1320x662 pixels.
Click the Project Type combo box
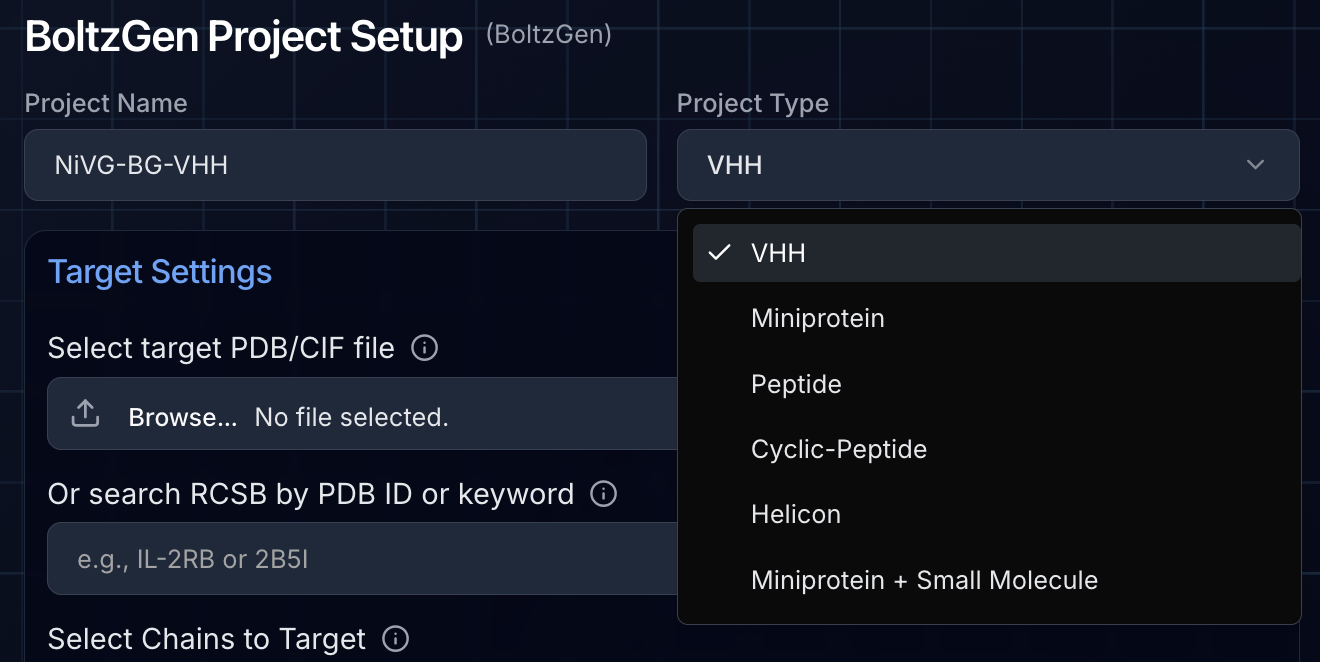pos(988,165)
